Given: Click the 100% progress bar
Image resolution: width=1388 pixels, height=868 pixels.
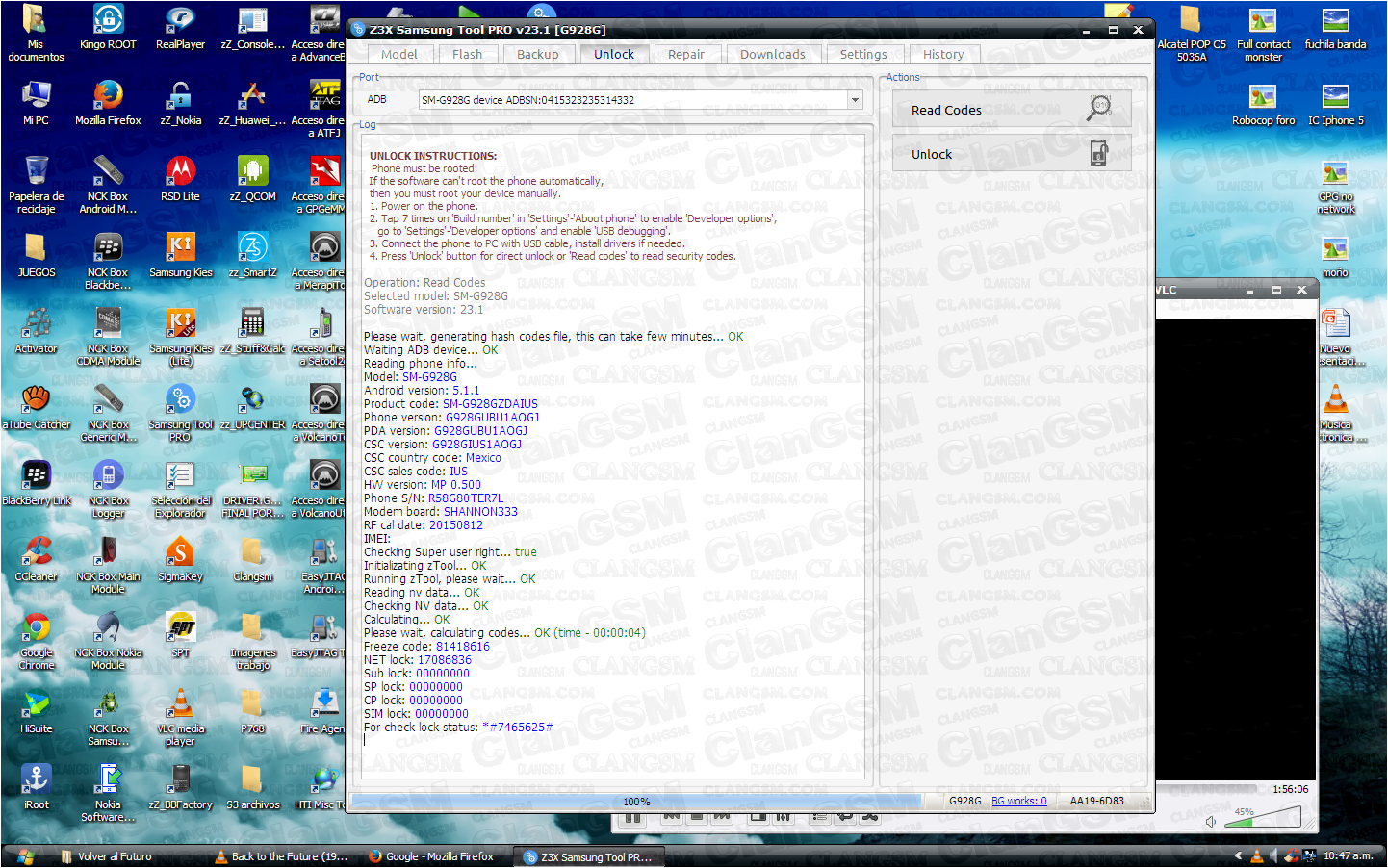Looking at the screenshot, I should pyautogui.click(x=635, y=801).
